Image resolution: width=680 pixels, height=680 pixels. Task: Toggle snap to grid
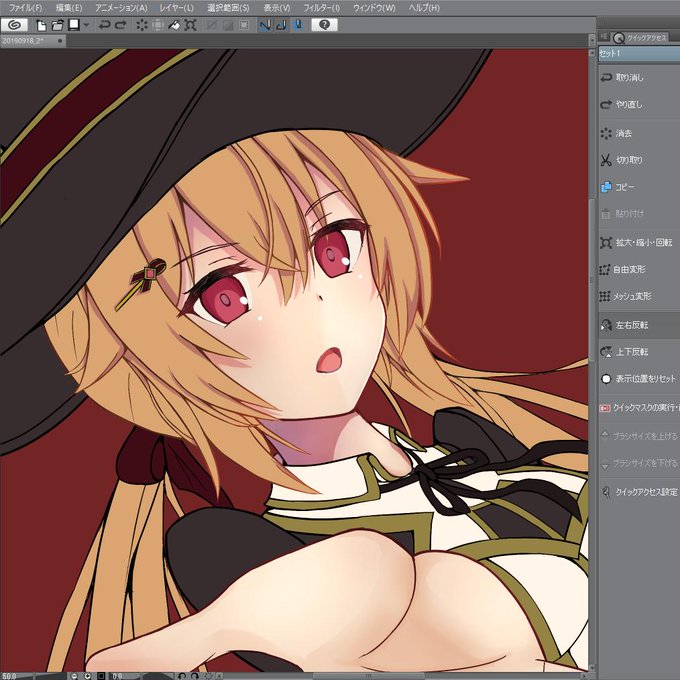pyautogui.click(x=298, y=25)
